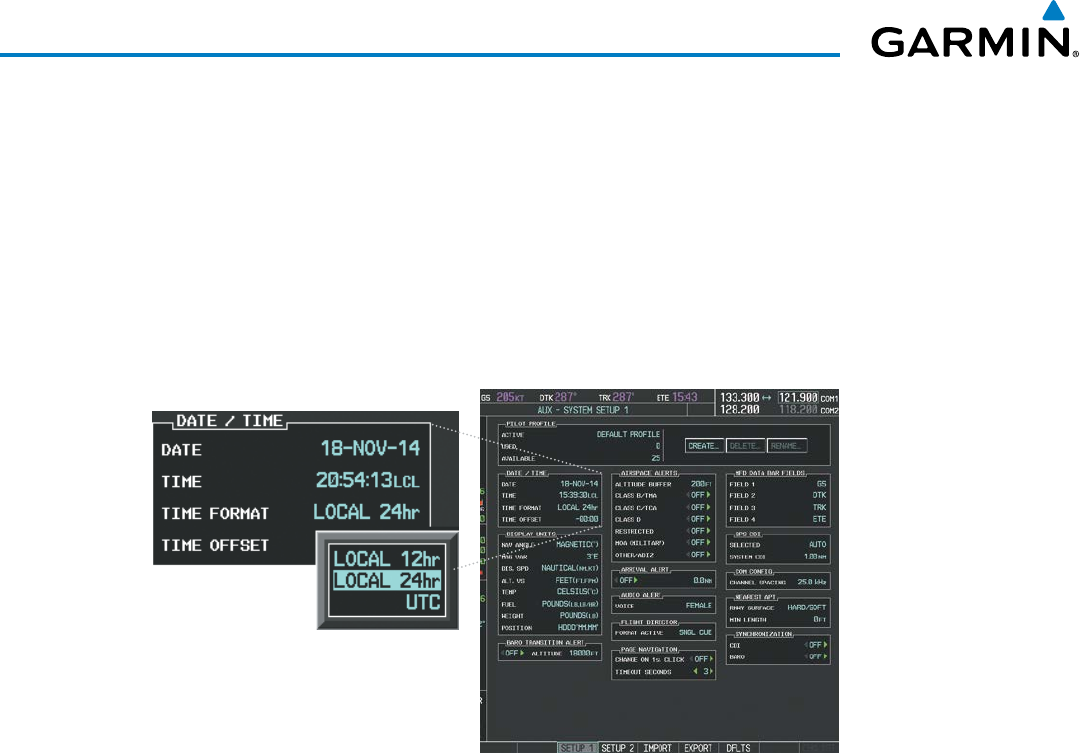
Task: Select the DFLTS softkey
Action: [738, 747]
